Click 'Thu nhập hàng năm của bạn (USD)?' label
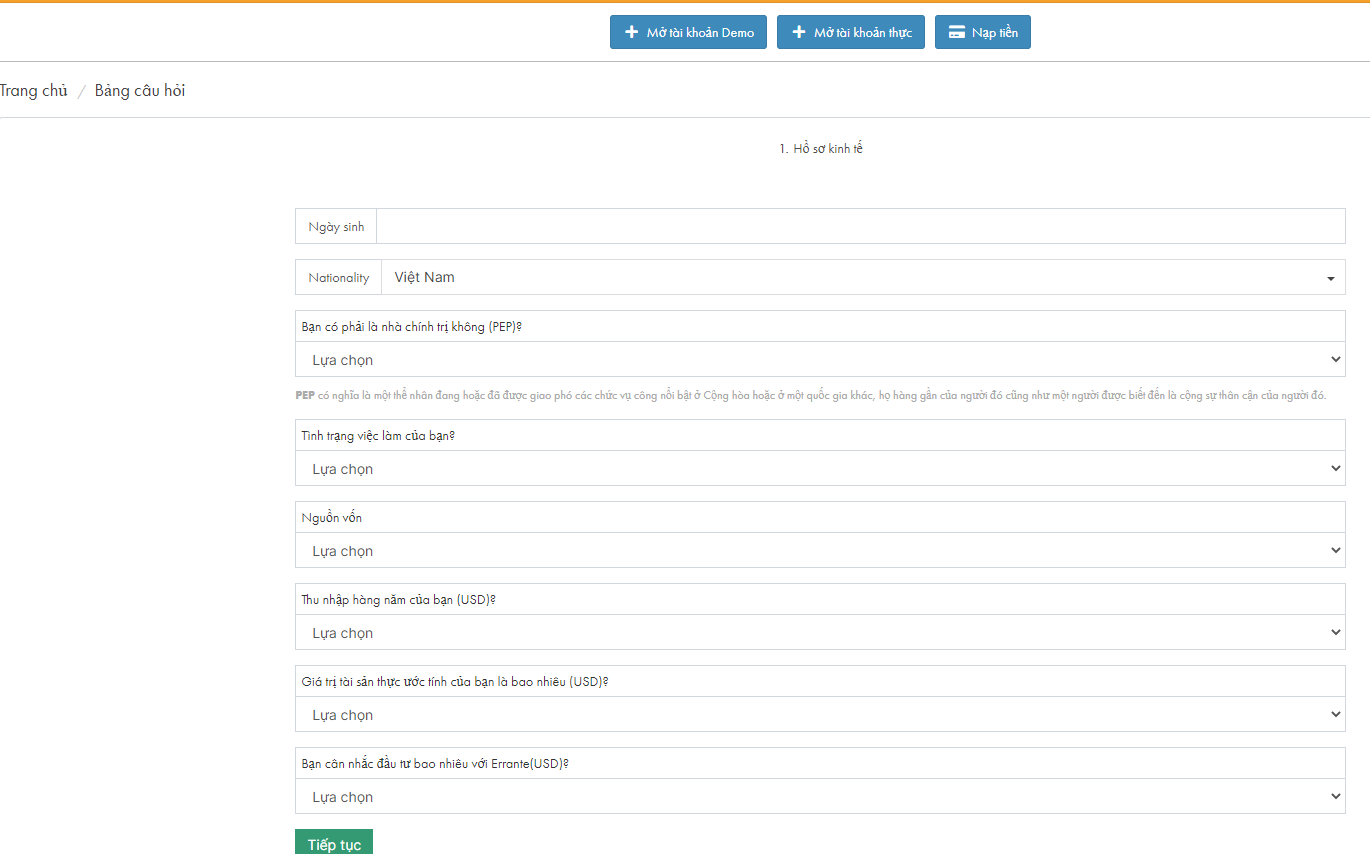1370x854 pixels. pyautogui.click(x=399, y=600)
